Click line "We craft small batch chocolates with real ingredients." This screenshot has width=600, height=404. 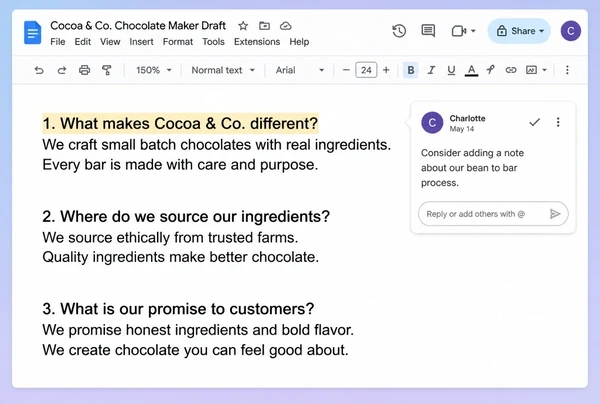[217, 145]
